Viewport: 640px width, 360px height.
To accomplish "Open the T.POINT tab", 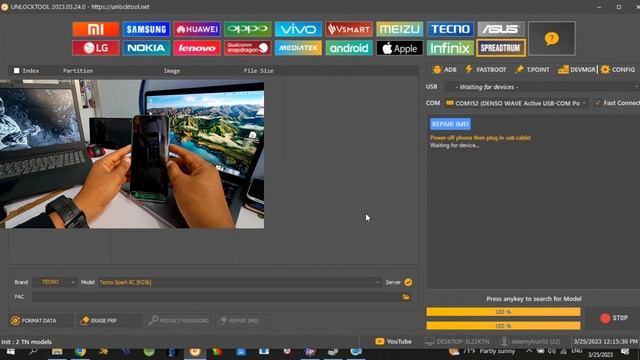I will click(532, 70).
